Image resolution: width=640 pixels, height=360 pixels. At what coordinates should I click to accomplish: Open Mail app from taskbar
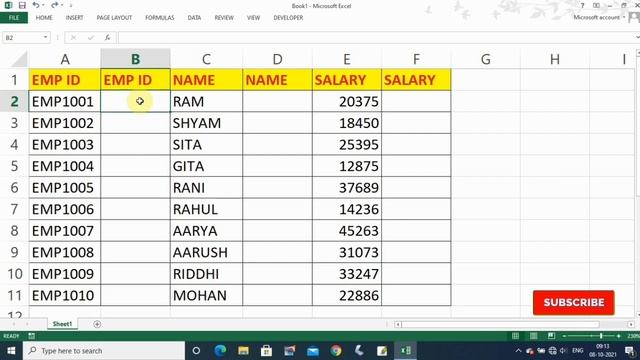(313, 351)
